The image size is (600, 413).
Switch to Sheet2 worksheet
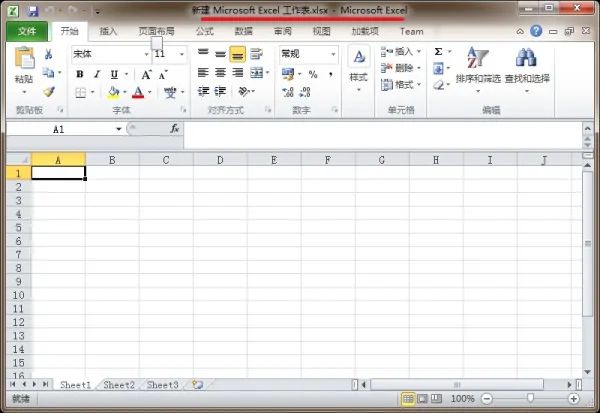[119, 385]
